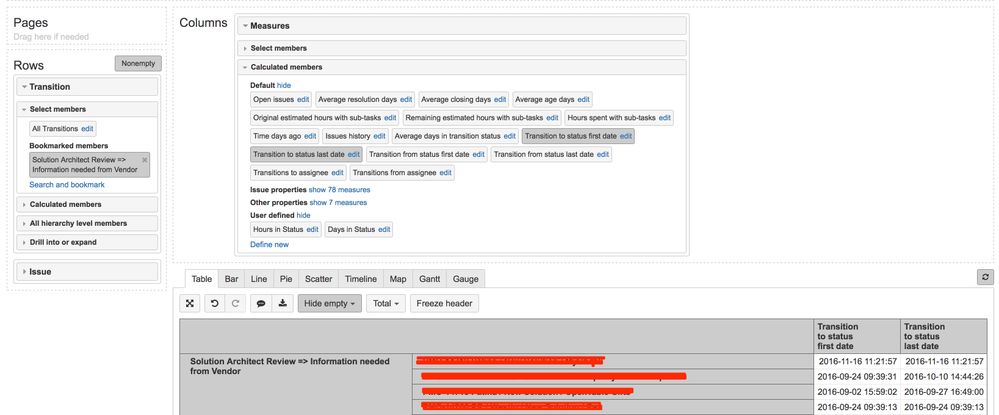Switch to the Bar chart tab

pos(232,279)
